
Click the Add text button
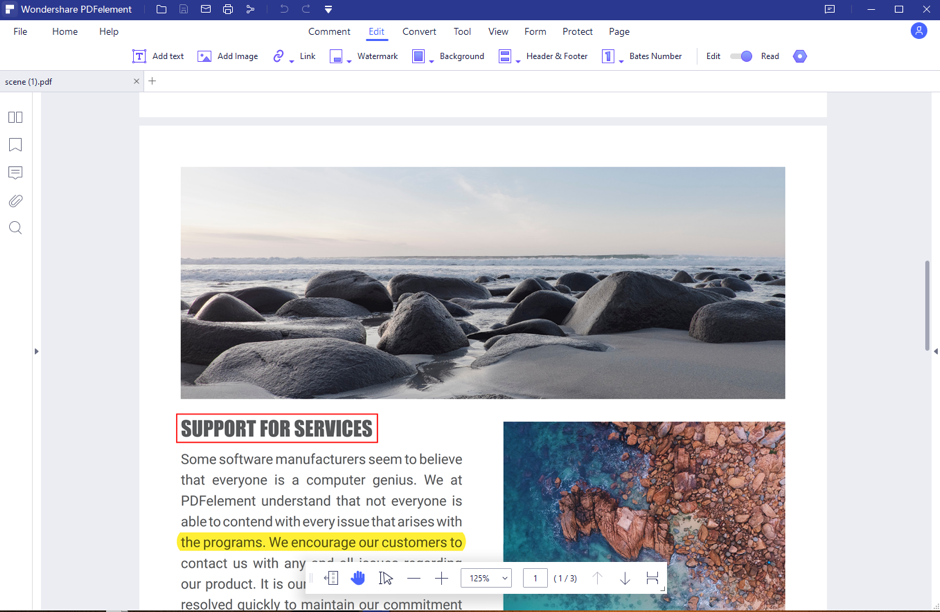click(158, 56)
